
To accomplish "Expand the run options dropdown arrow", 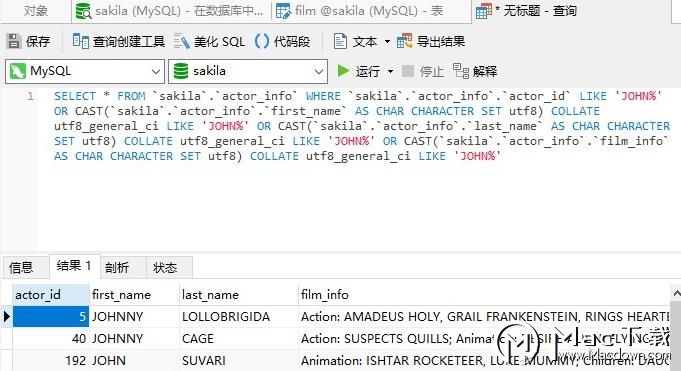I will [390, 71].
